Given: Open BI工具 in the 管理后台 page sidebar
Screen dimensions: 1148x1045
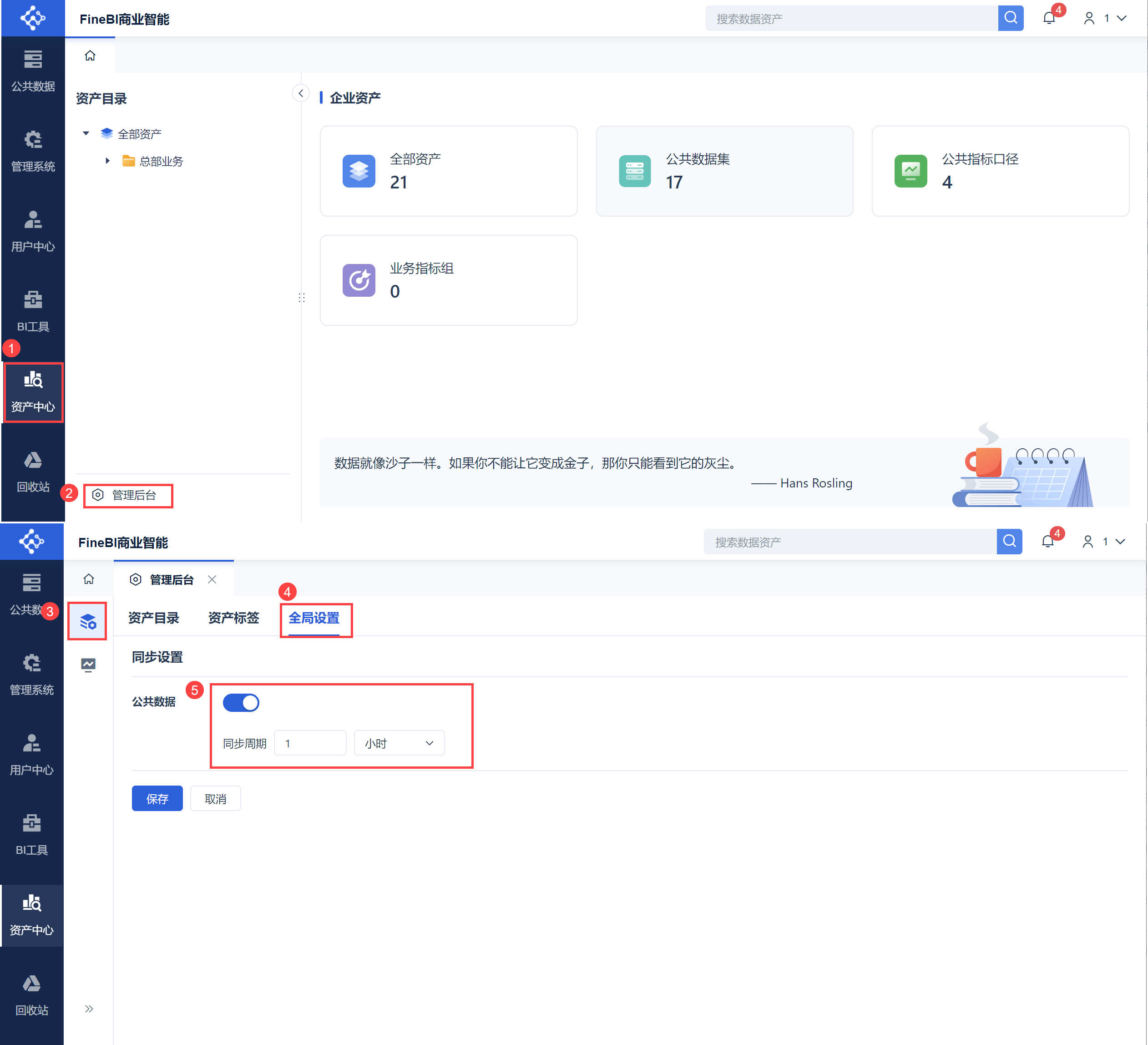Looking at the screenshot, I should click(x=32, y=834).
